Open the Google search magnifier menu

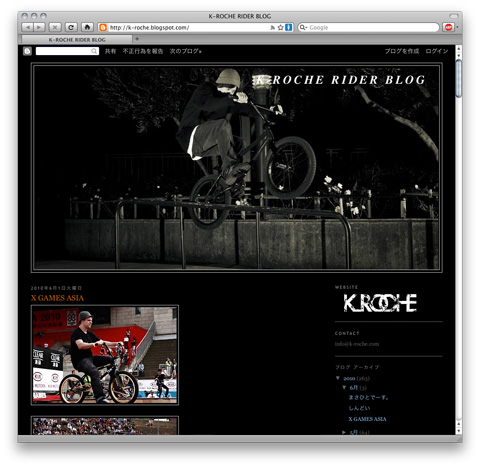point(303,27)
